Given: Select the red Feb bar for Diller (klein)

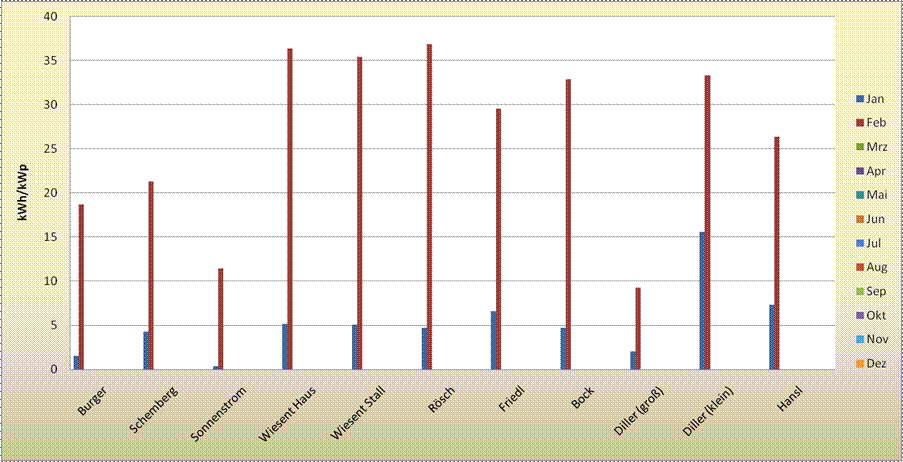Looking at the screenshot, I should point(708,222).
